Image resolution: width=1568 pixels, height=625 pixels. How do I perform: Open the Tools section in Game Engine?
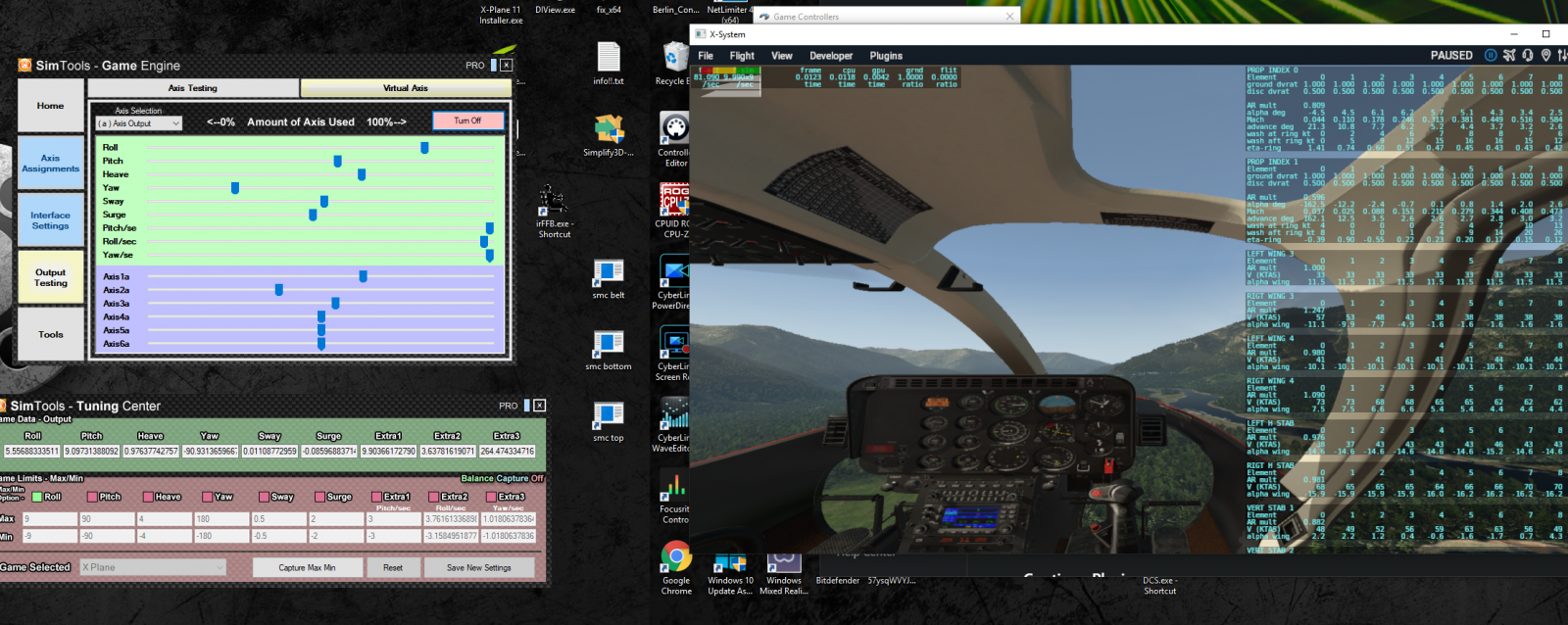point(51,334)
